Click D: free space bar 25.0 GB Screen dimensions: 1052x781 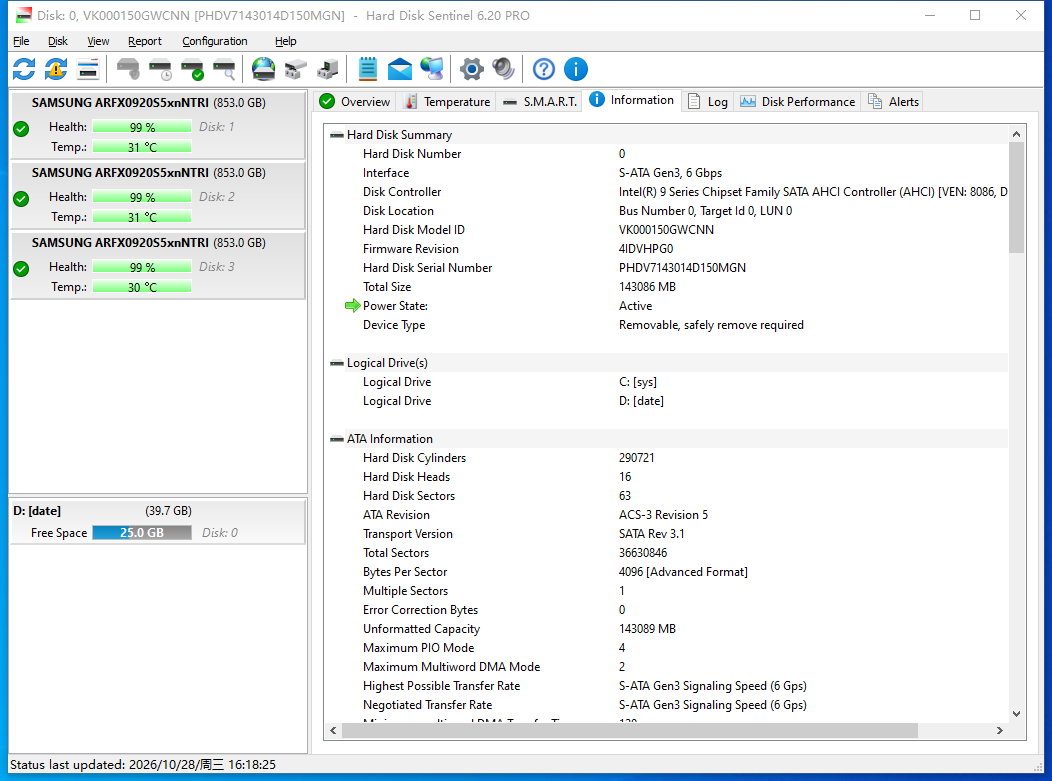click(142, 533)
